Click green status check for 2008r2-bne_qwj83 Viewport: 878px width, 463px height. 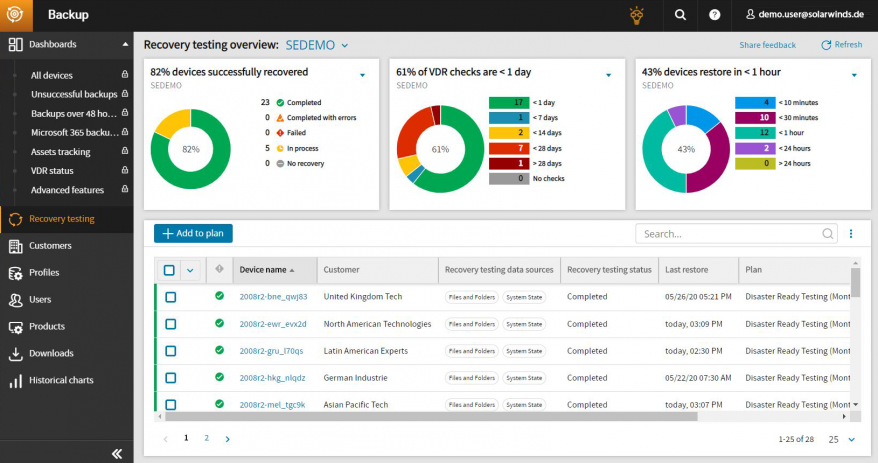click(x=220, y=296)
